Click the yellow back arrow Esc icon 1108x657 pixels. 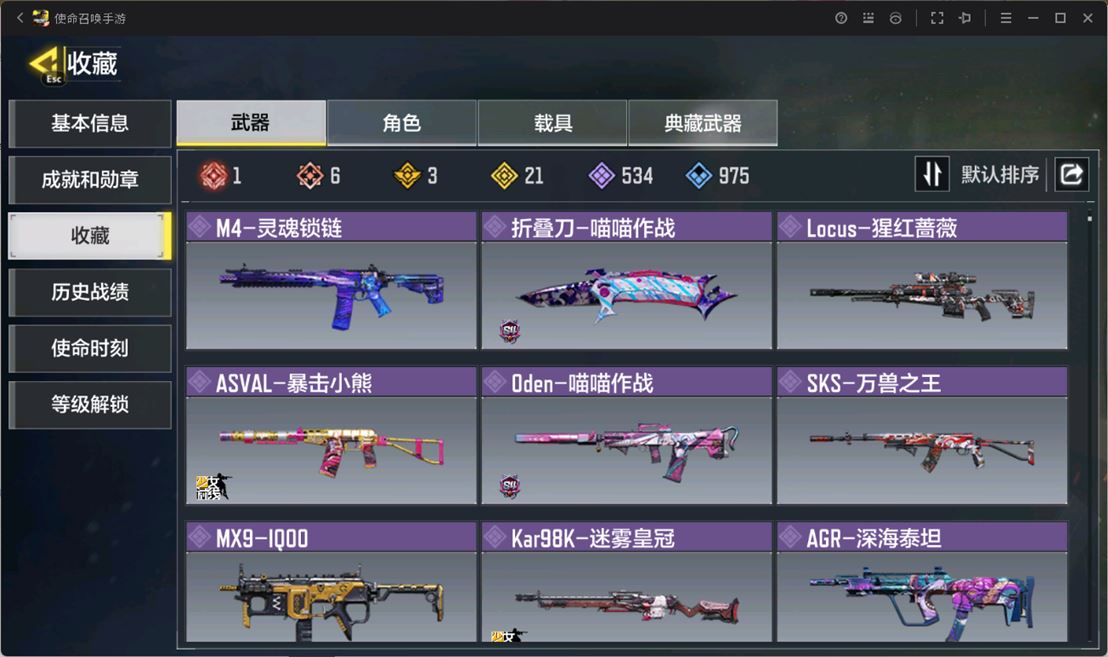coord(47,66)
